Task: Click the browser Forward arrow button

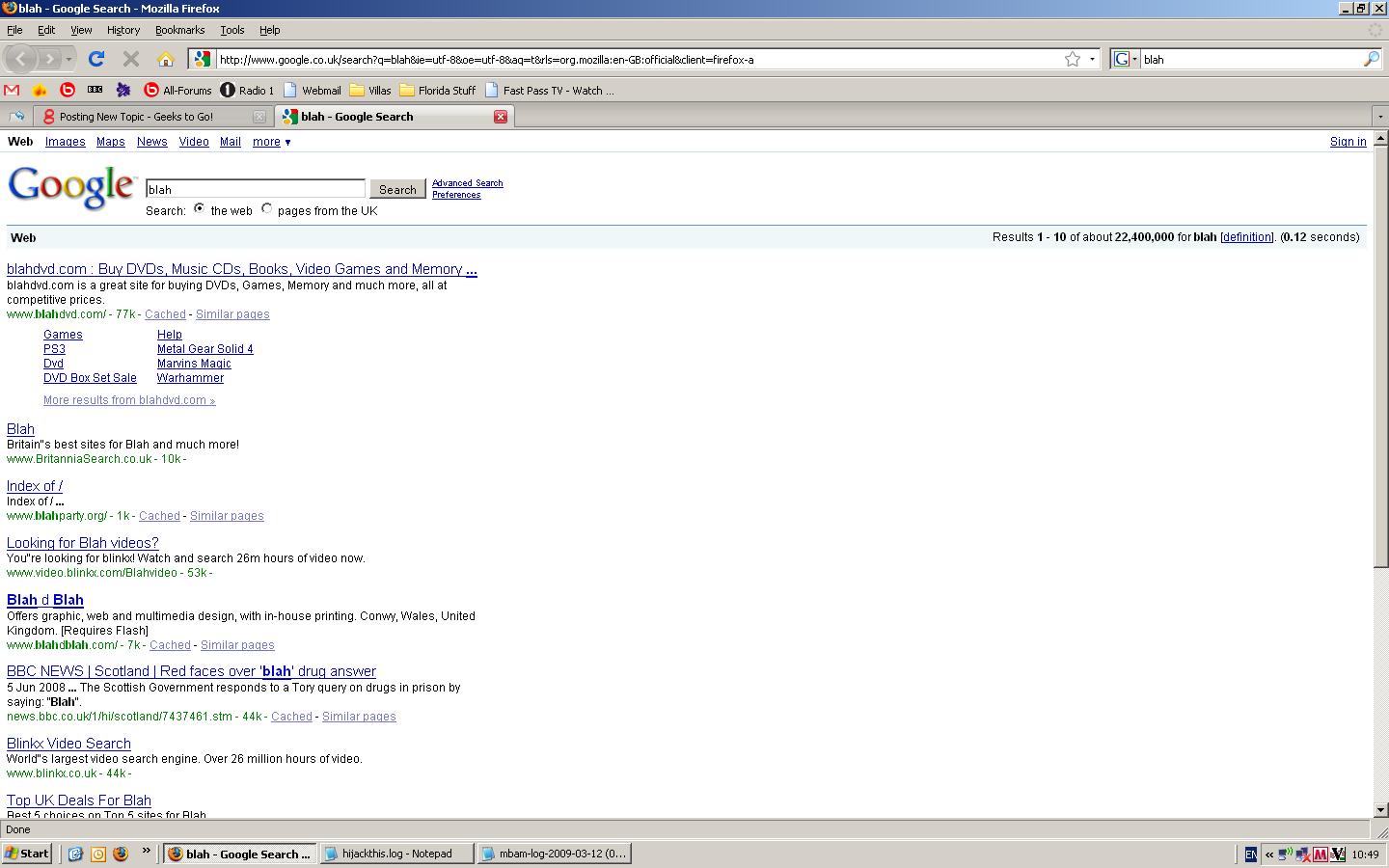Action: coord(49,59)
